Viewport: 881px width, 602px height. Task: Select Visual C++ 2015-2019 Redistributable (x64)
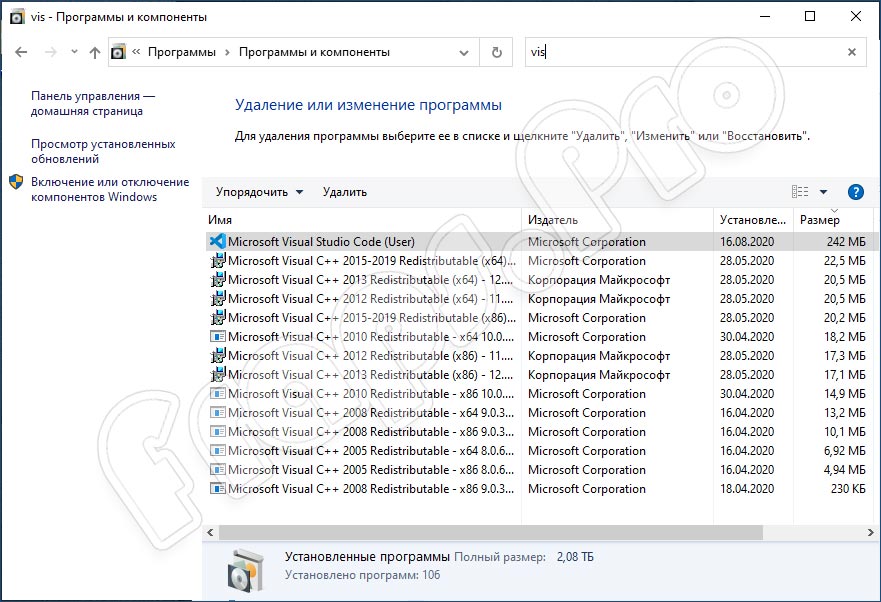(x=540, y=261)
